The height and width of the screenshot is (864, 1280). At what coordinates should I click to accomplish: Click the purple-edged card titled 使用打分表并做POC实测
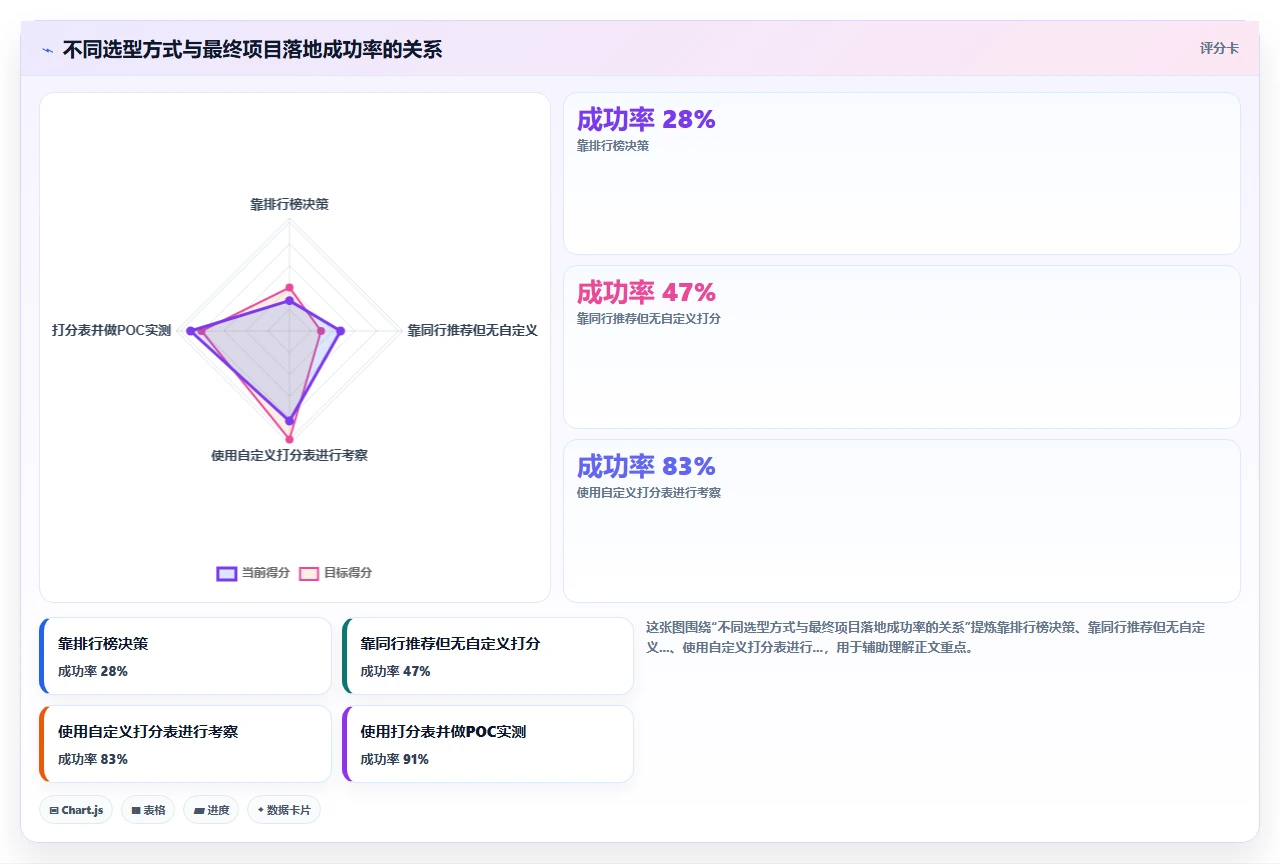(x=488, y=744)
